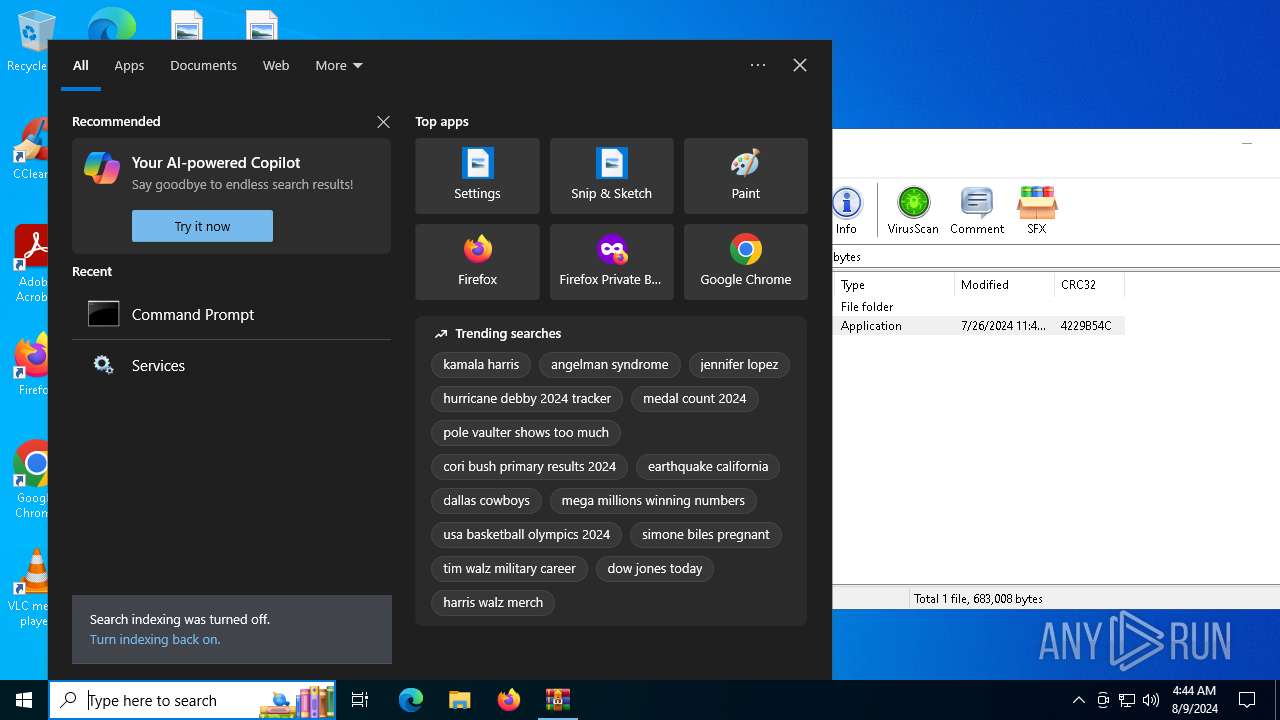Search trending angelman syndrome
Image resolution: width=1280 pixels, height=720 pixels.
point(609,365)
